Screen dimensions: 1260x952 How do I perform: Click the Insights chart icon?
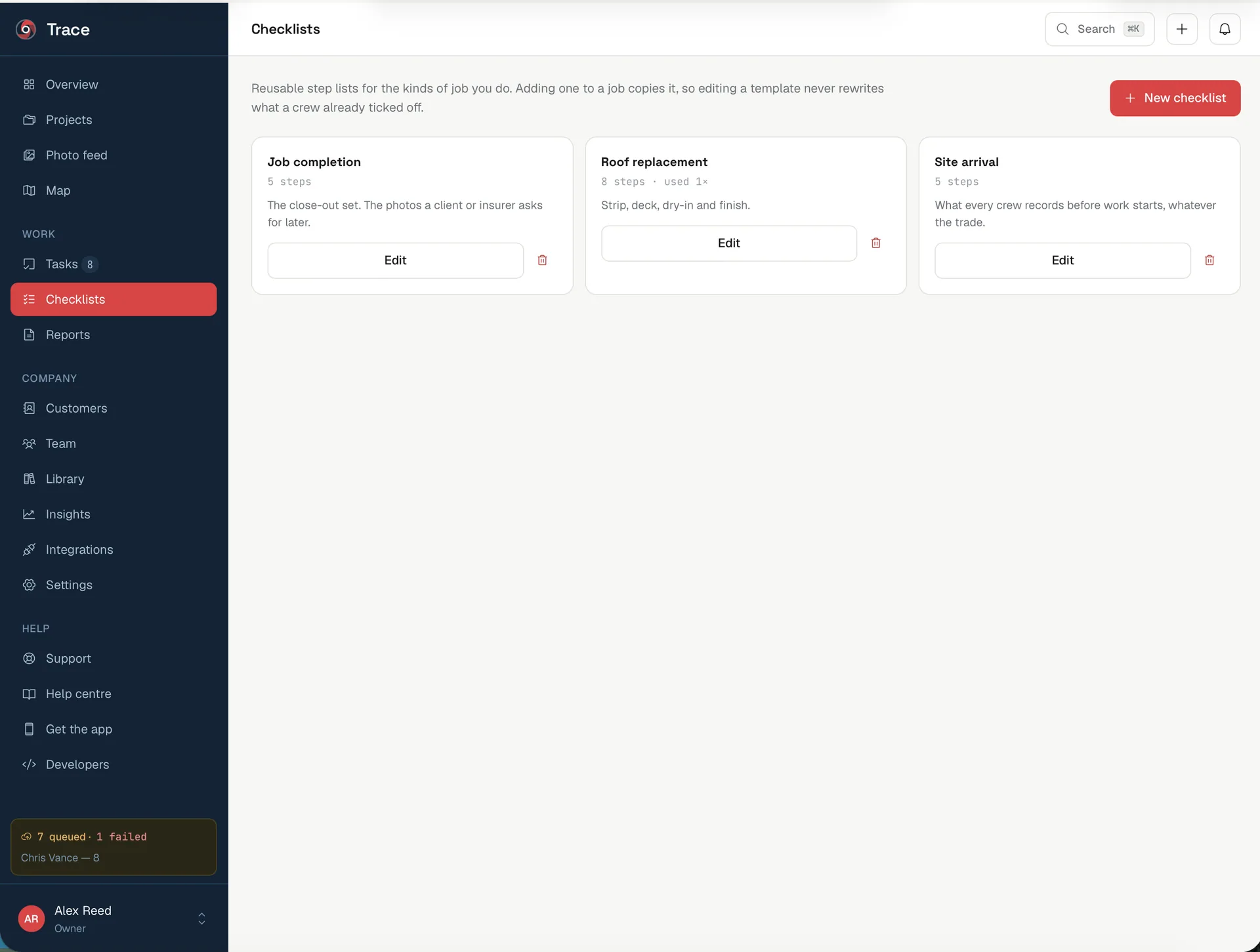click(x=29, y=514)
